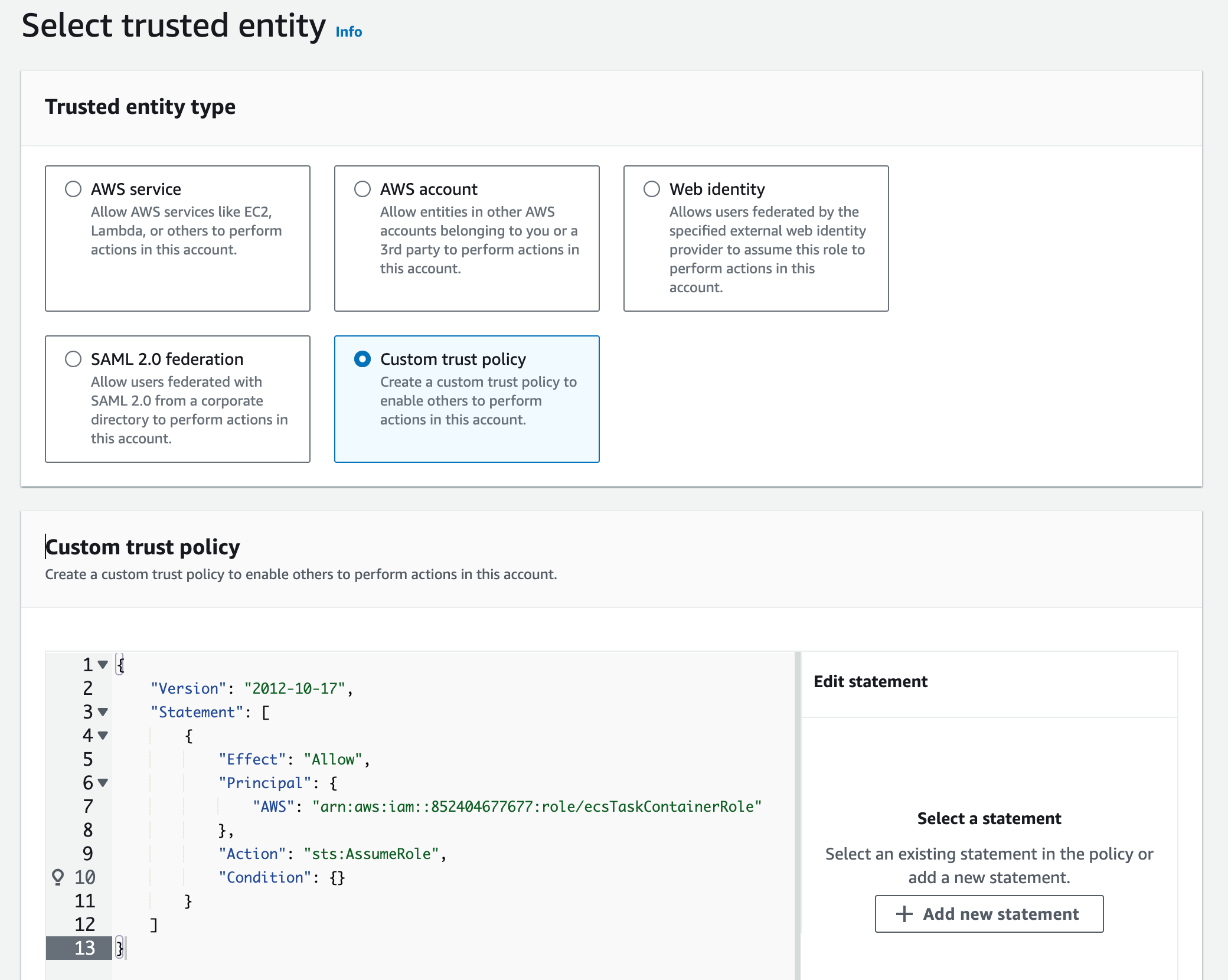
Task: Collapse the code fold arrow on line 1
Action: [103, 665]
